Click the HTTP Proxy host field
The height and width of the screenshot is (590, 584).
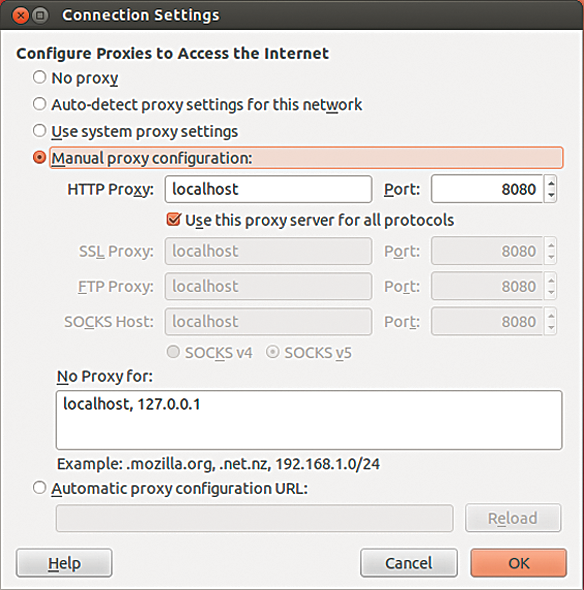[268, 189]
